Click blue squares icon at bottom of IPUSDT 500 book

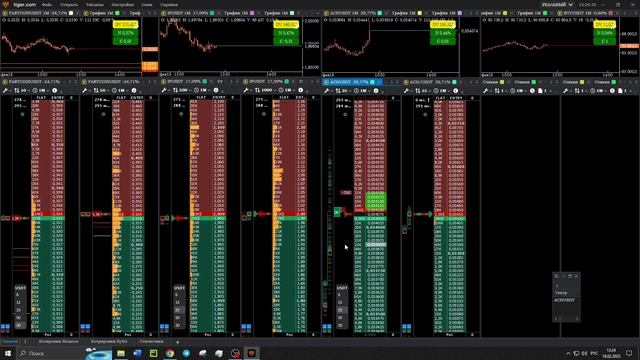pos(164,327)
